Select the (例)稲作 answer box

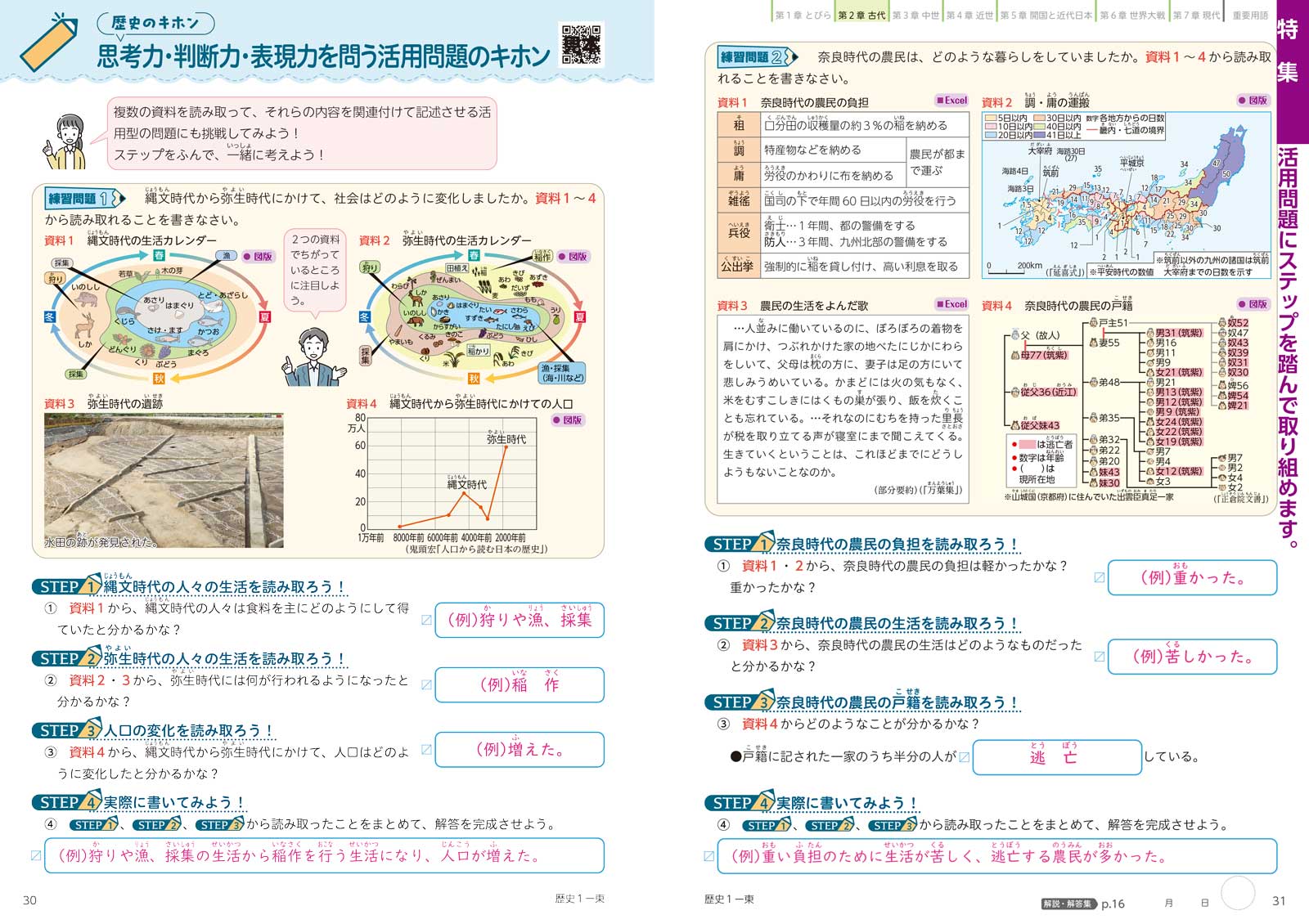pos(520,684)
